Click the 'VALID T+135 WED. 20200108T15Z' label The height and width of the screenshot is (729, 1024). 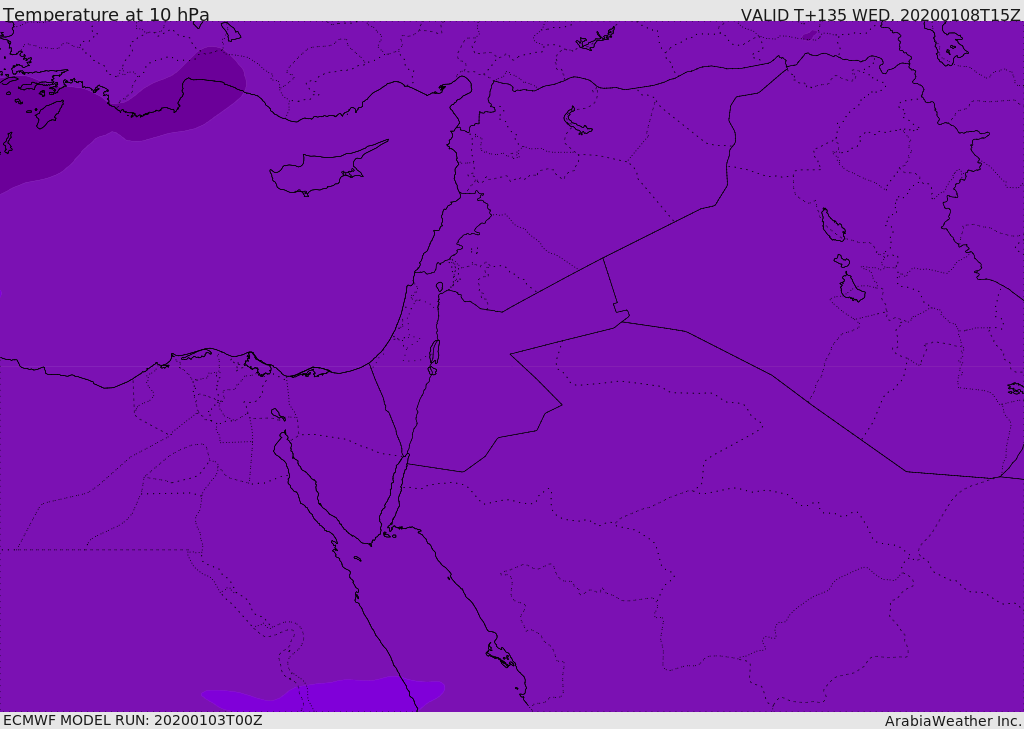click(x=880, y=14)
